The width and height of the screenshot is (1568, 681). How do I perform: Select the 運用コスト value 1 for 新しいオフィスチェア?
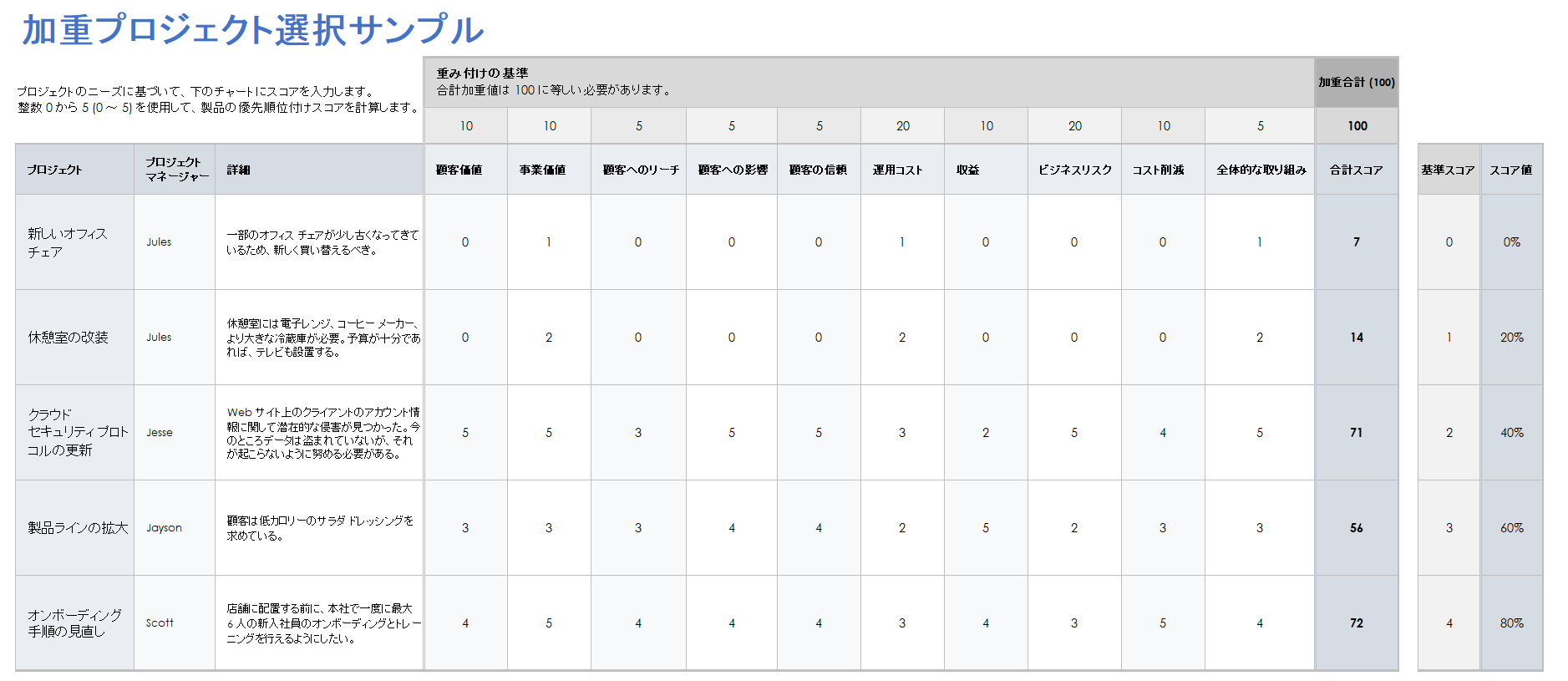pos(902,242)
